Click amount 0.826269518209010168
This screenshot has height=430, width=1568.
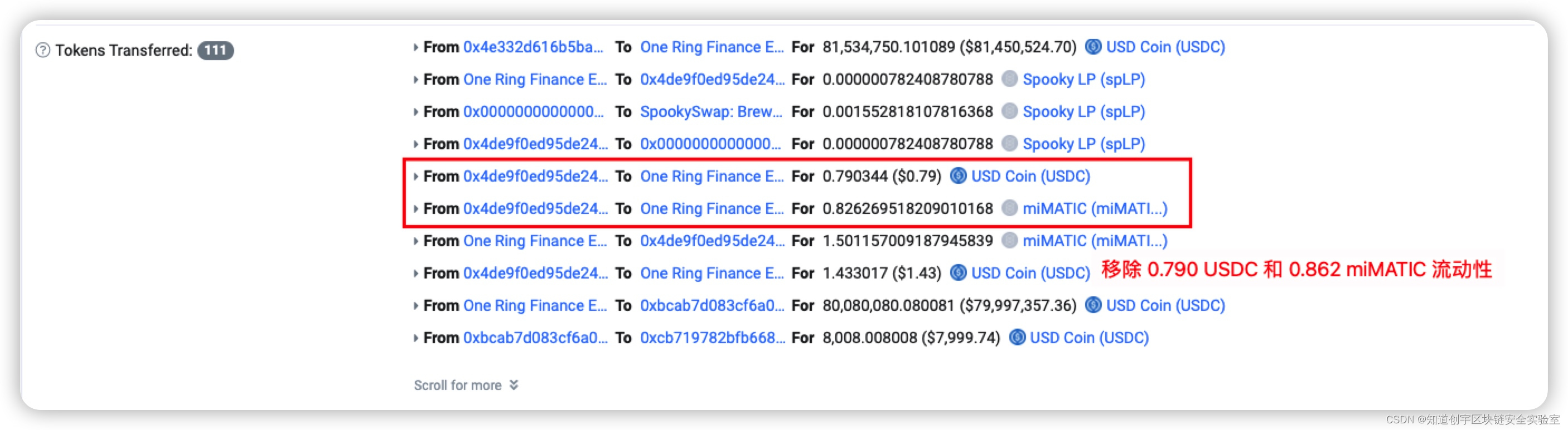click(x=908, y=208)
